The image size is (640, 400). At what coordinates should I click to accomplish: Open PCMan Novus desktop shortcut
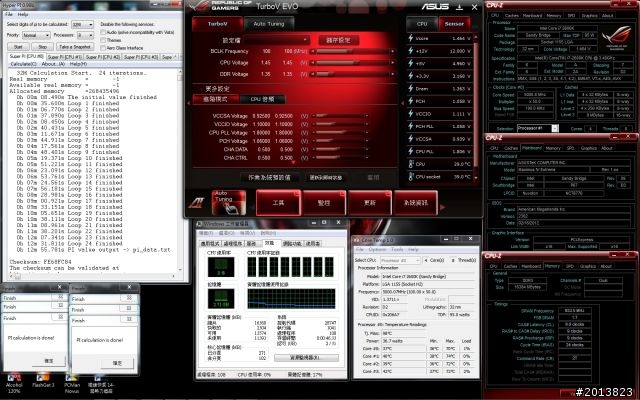tap(71, 383)
